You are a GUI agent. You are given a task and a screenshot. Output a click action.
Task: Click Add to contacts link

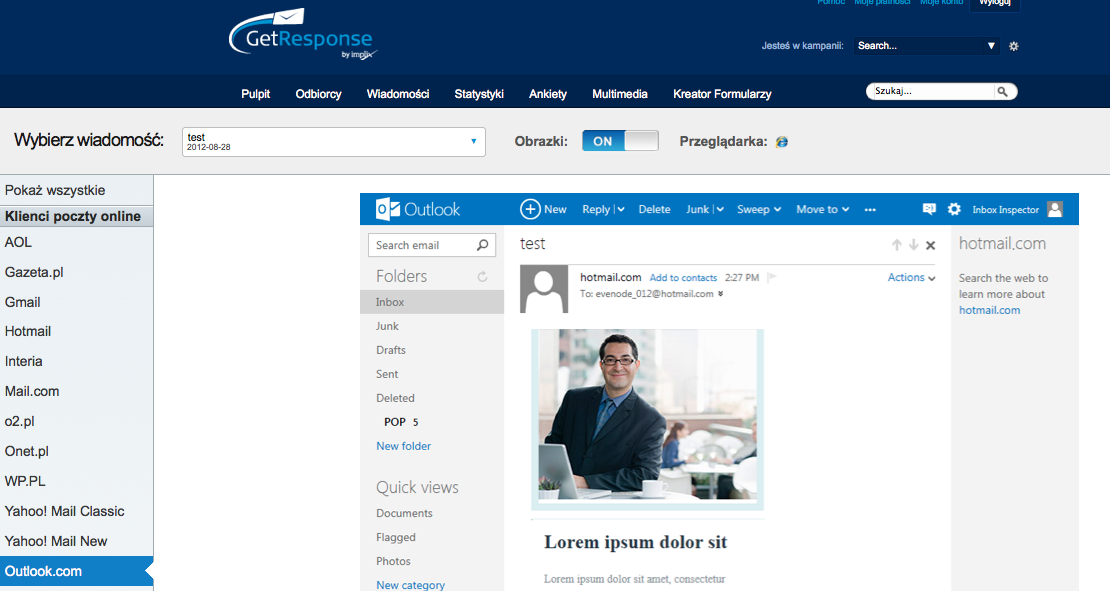683,278
